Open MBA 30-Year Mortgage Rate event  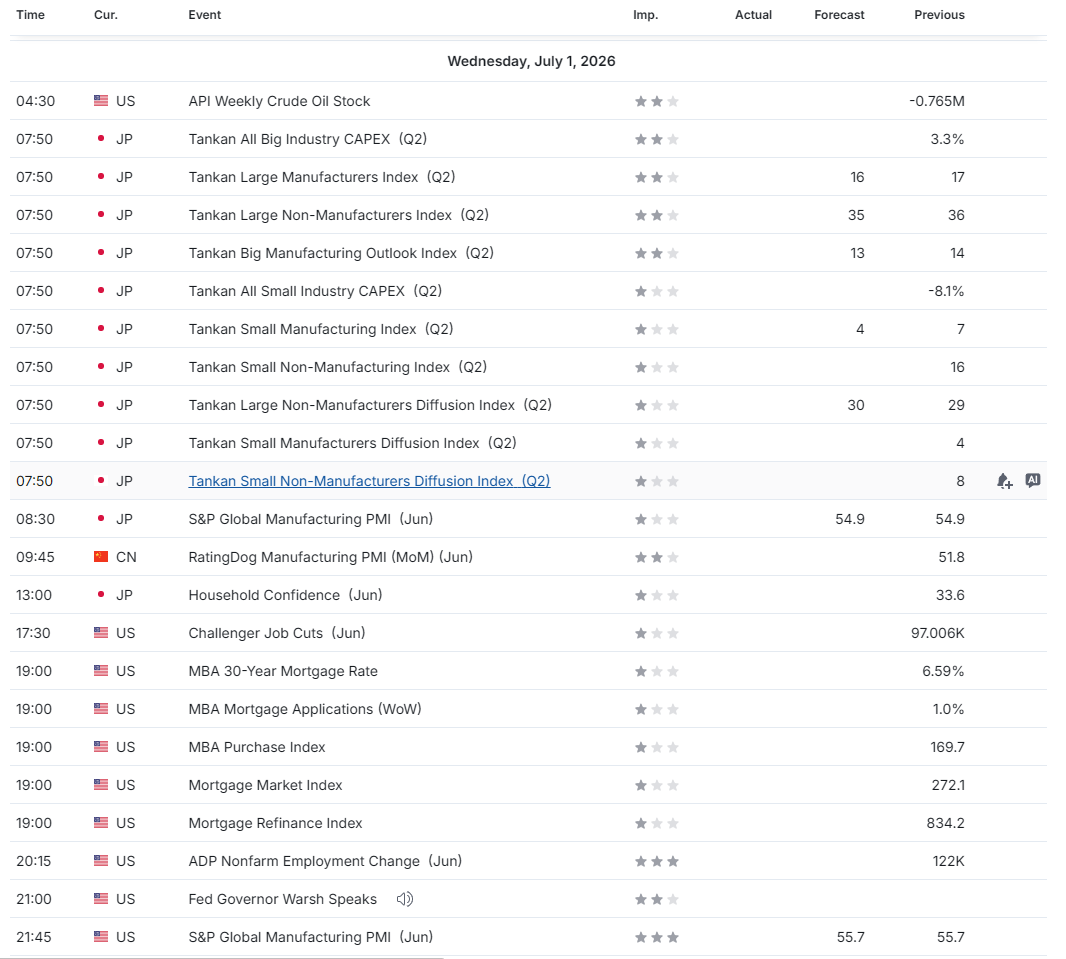point(283,672)
